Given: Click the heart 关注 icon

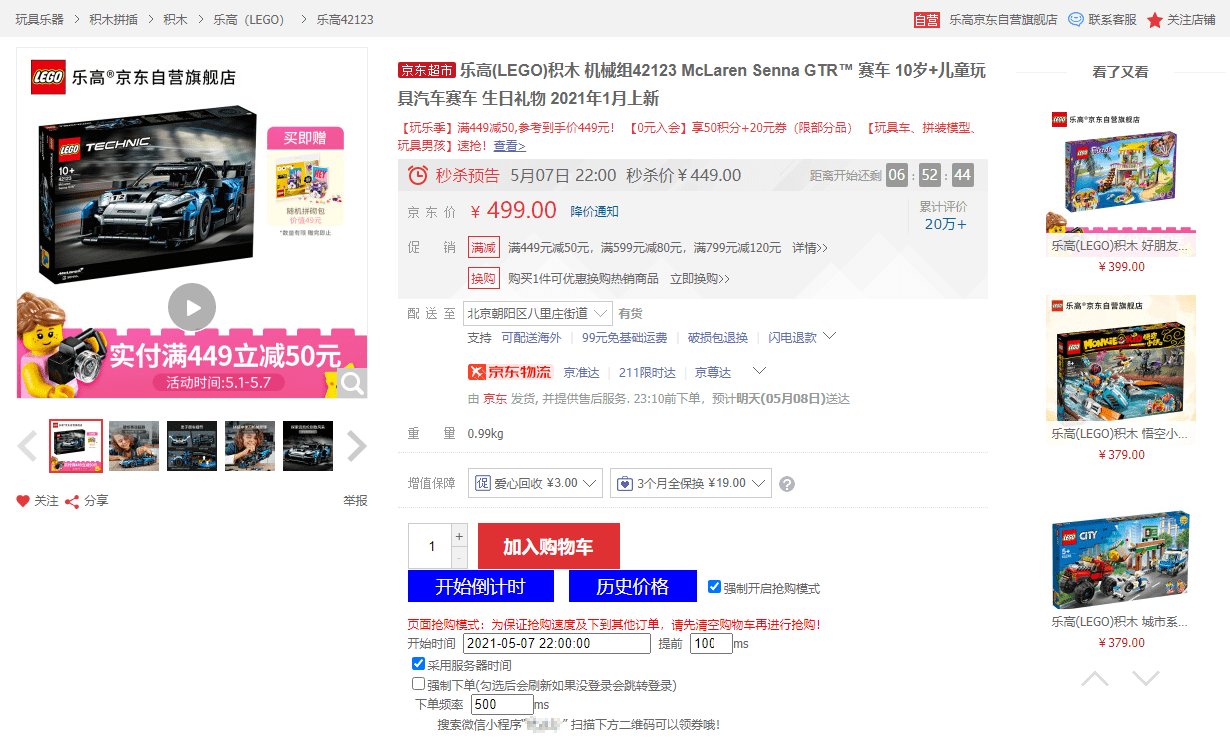Looking at the screenshot, I should 23,501.
